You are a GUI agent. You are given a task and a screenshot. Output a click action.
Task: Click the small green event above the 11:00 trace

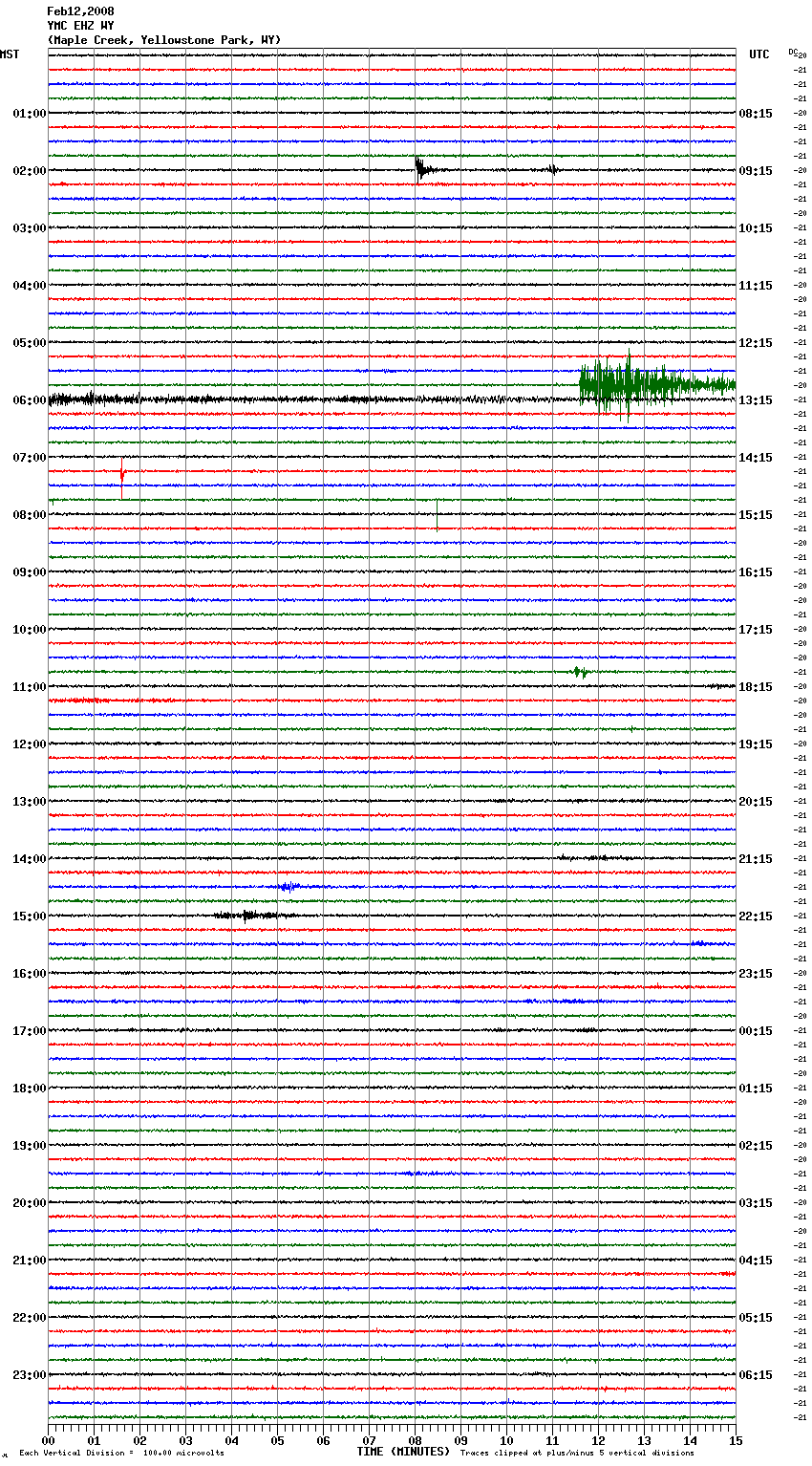579,672
